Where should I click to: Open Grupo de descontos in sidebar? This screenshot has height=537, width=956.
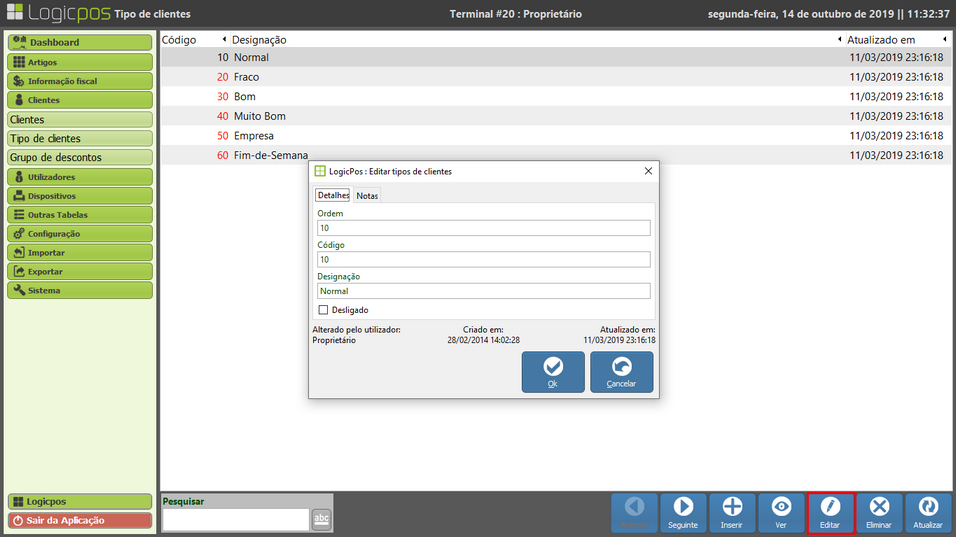tap(80, 158)
